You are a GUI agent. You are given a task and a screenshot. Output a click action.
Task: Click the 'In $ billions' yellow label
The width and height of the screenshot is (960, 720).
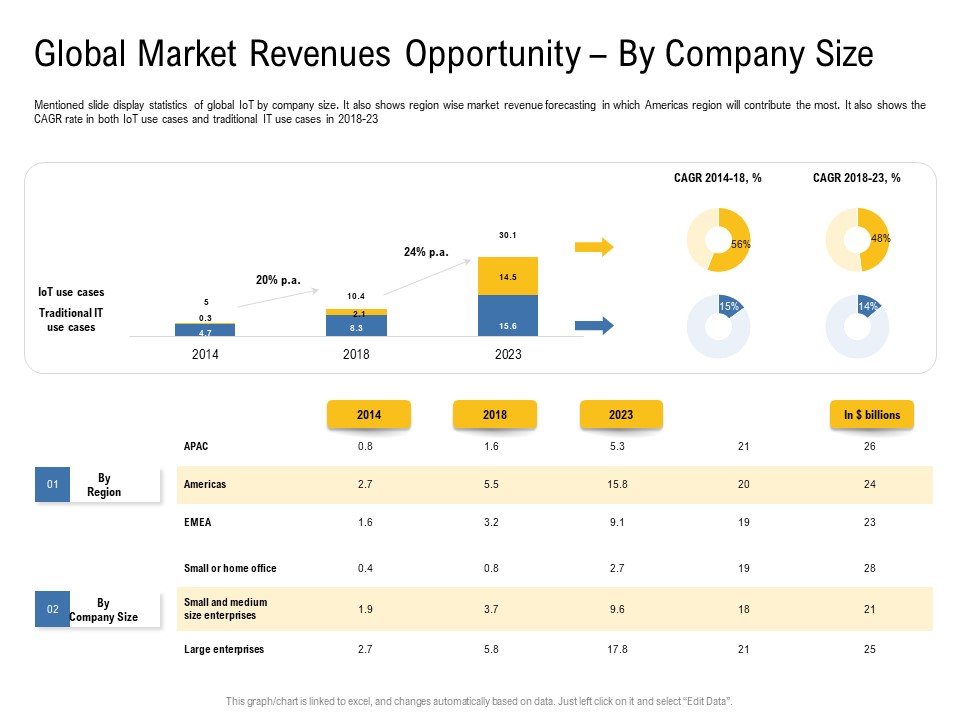tap(872, 414)
